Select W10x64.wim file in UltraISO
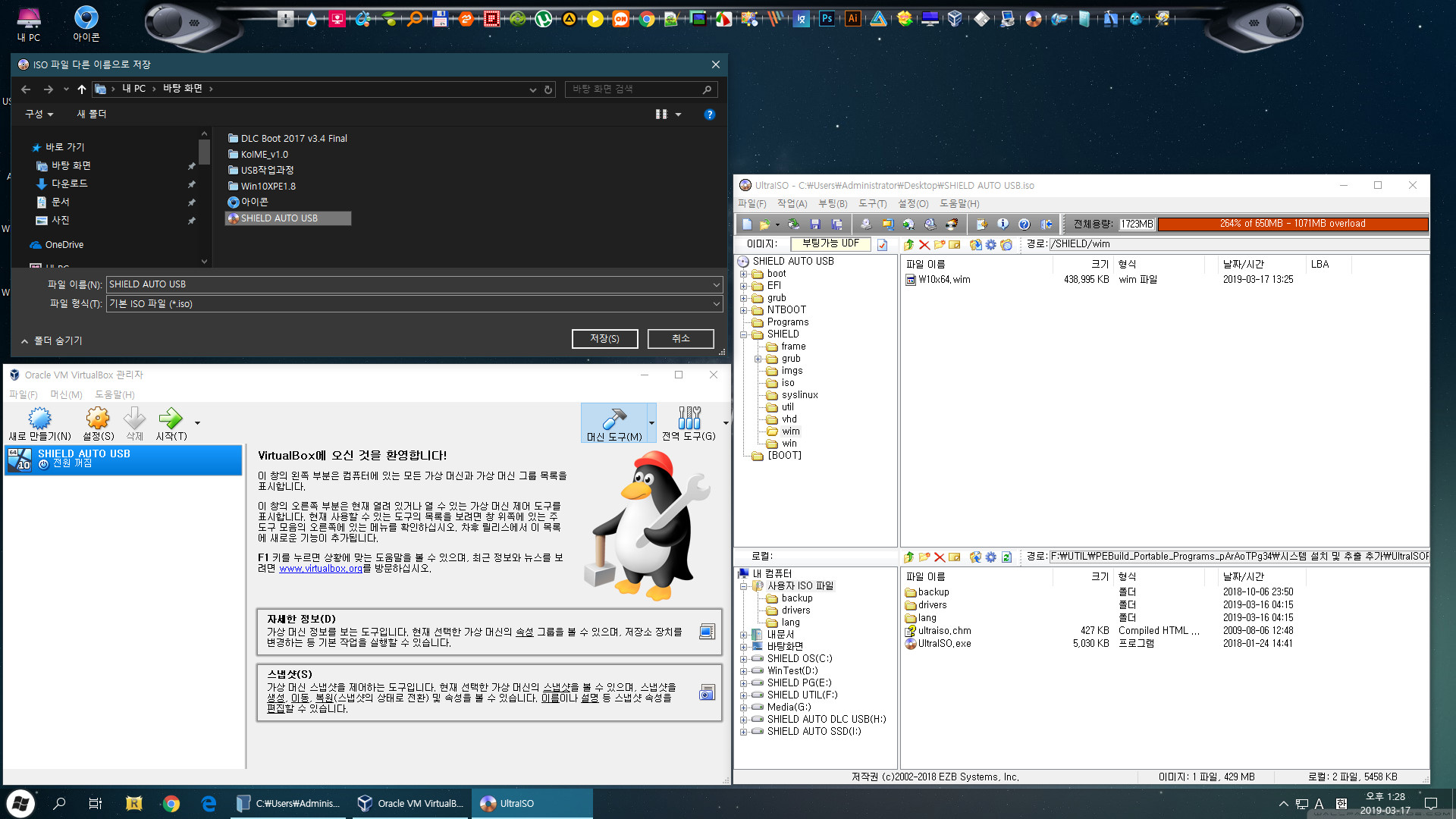Image resolution: width=1456 pixels, height=819 pixels. coord(938,280)
